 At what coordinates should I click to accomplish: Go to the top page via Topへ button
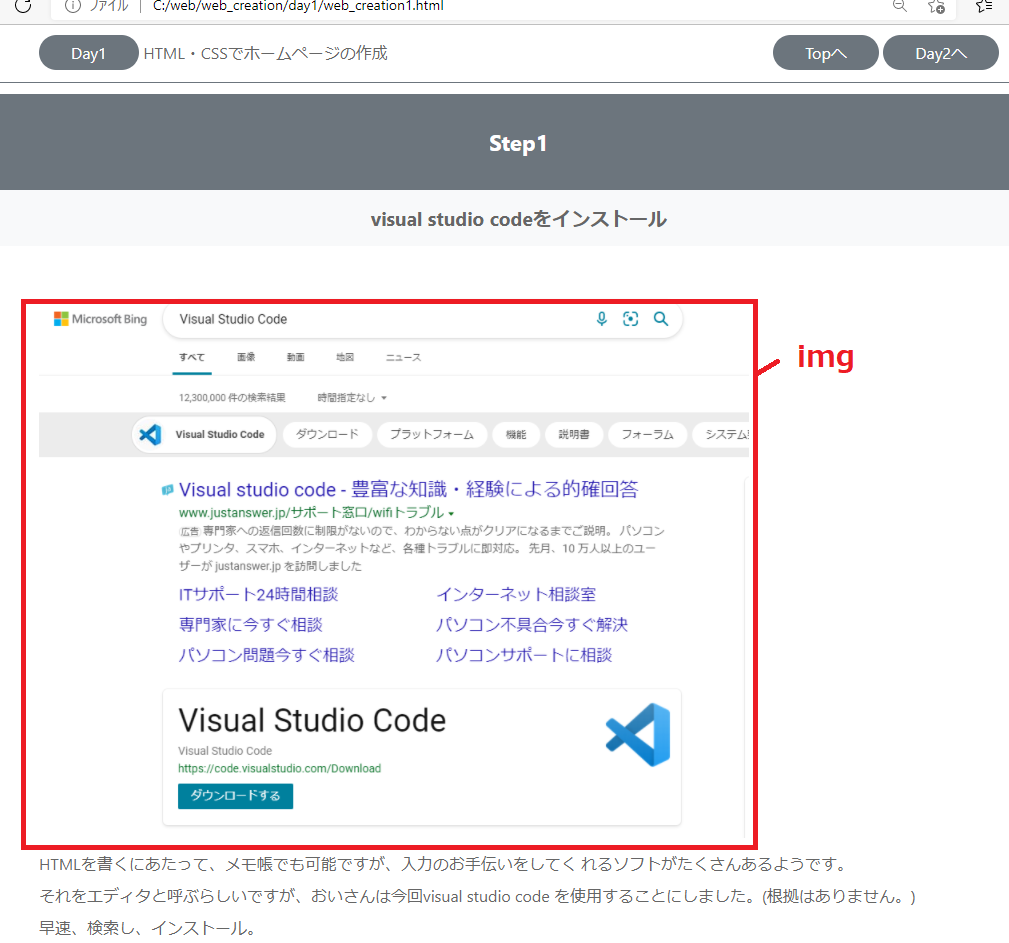pos(826,53)
